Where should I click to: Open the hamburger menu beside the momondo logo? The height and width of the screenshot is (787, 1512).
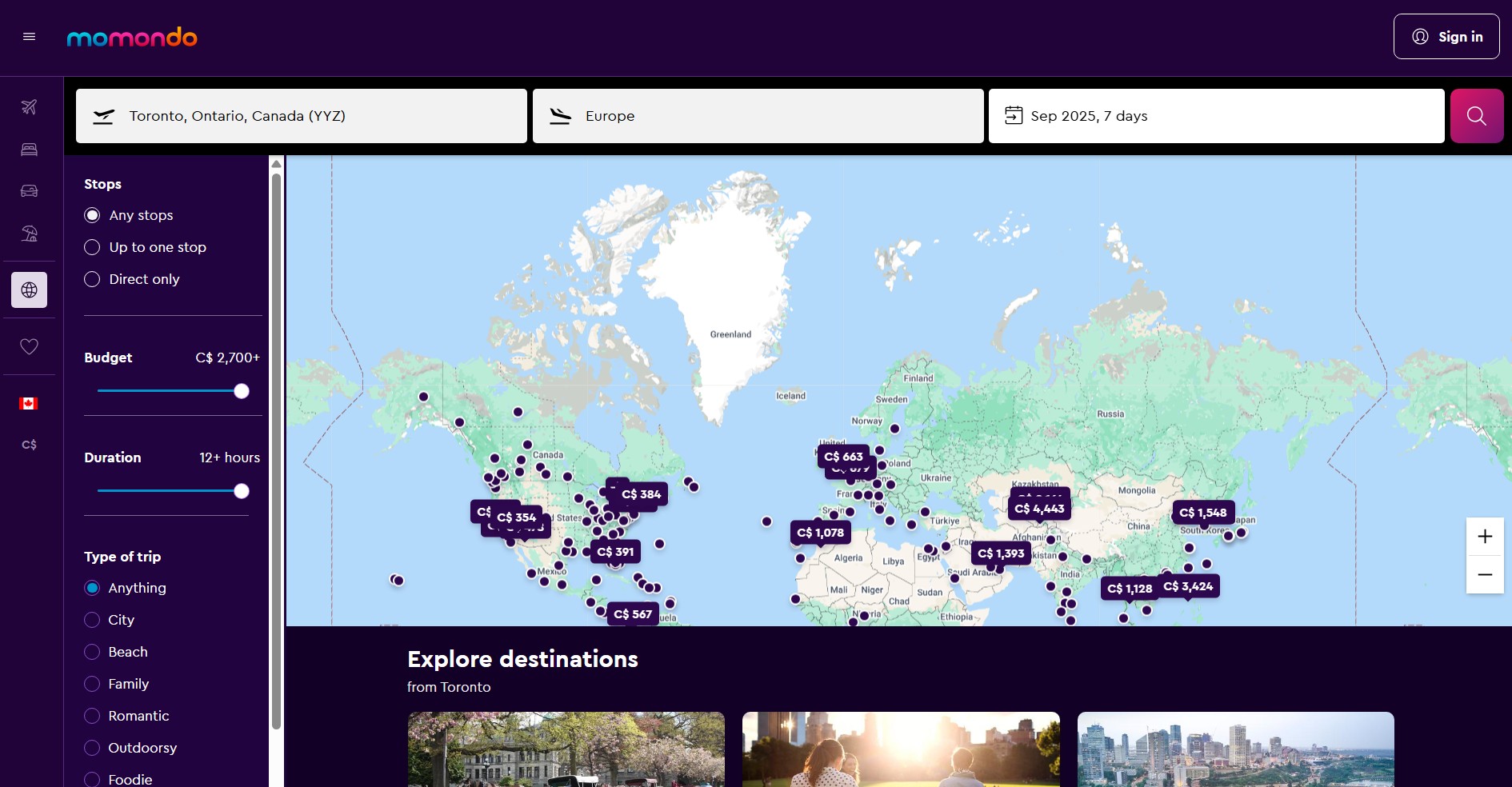[x=29, y=36]
